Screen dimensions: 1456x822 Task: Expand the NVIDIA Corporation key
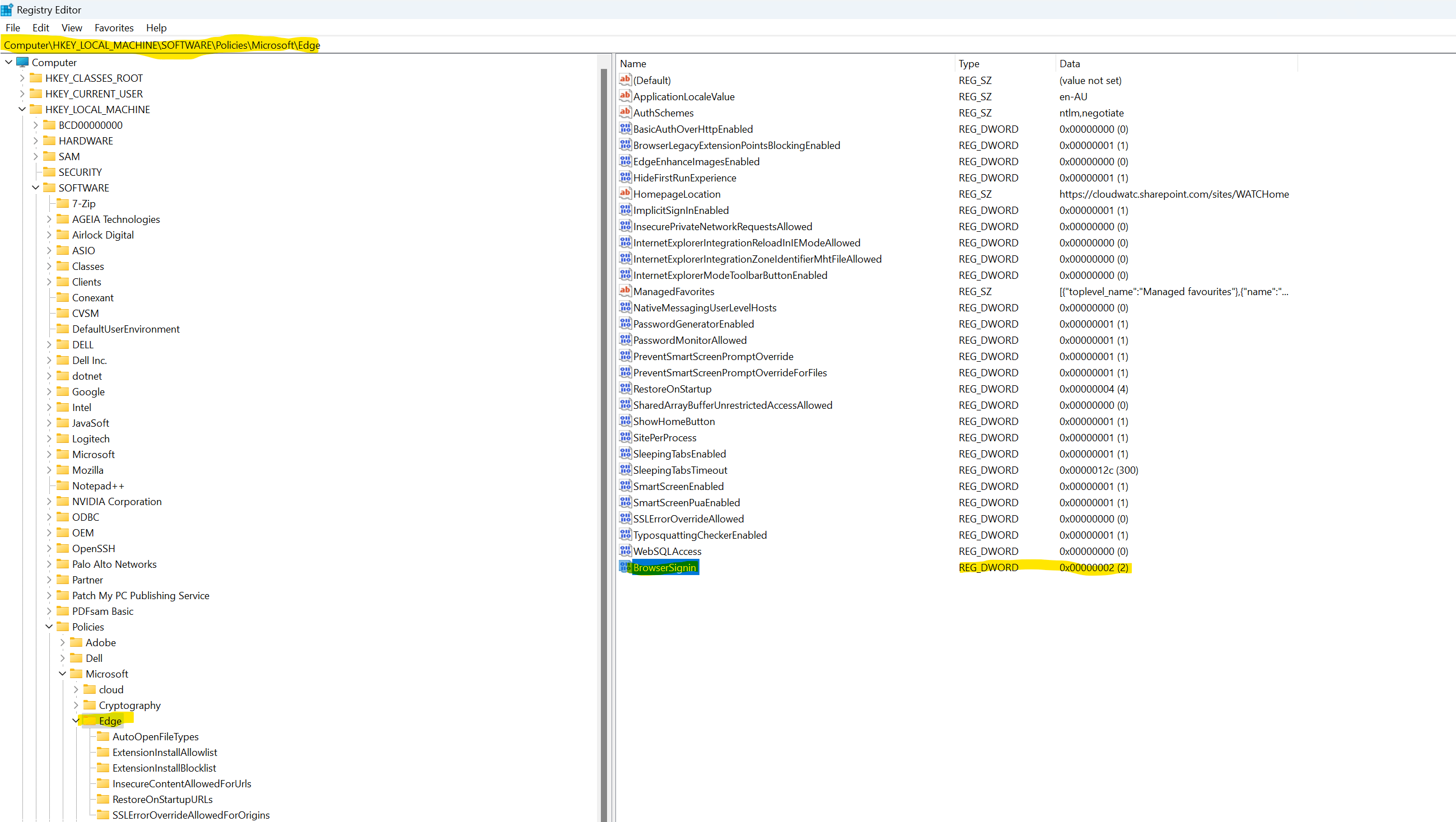(x=49, y=501)
